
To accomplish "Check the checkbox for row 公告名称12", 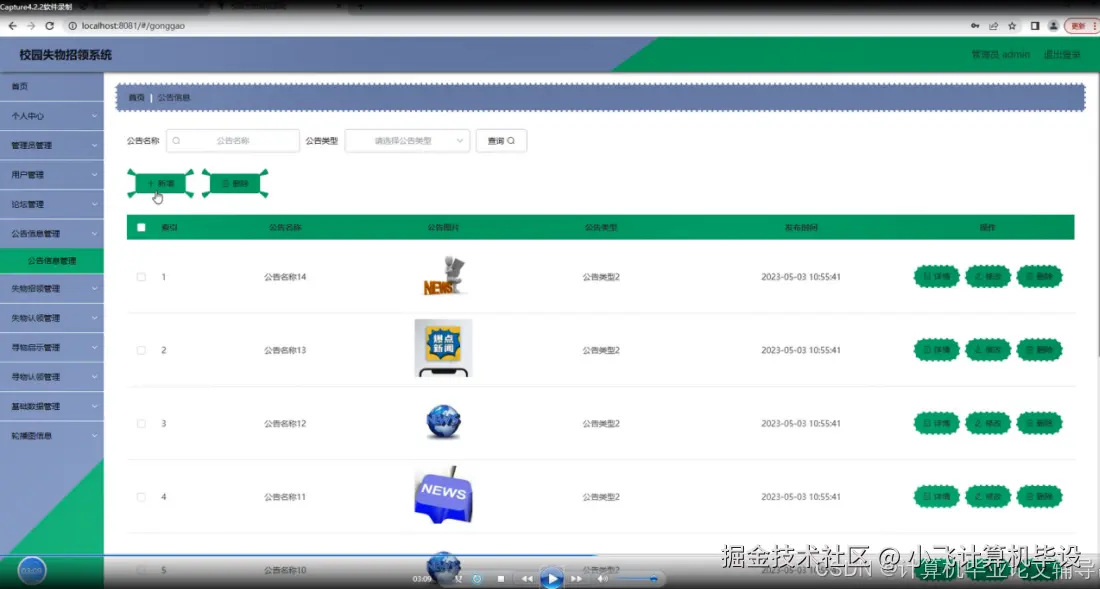I will point(141,424).
